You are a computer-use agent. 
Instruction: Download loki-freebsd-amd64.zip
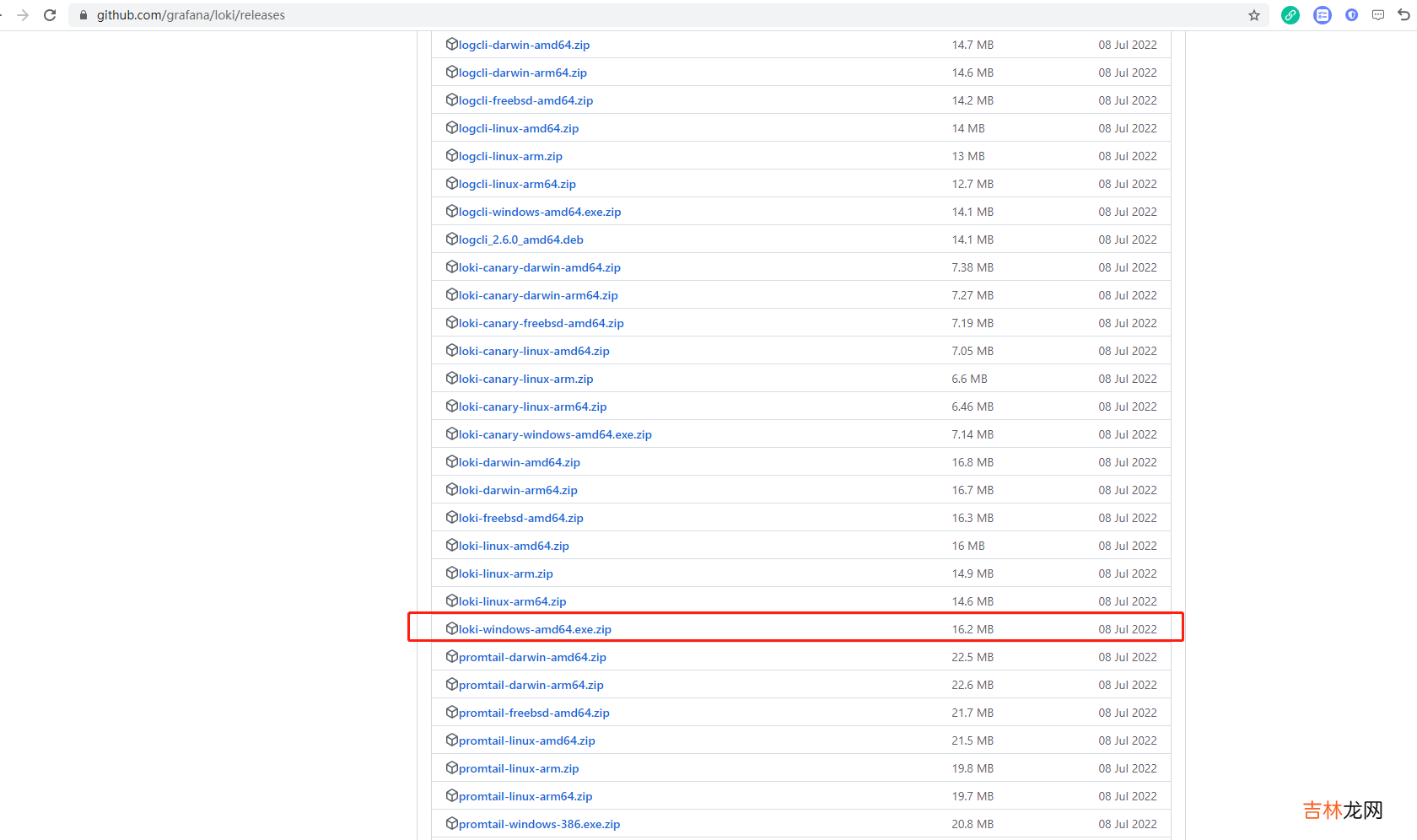point(521,518)
